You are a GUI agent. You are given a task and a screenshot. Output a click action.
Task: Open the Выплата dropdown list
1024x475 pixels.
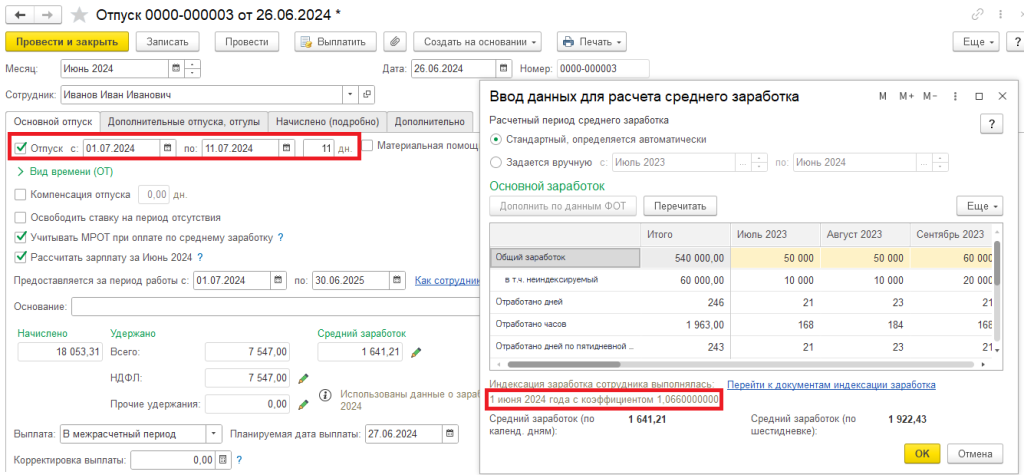(x=214, y=434)
